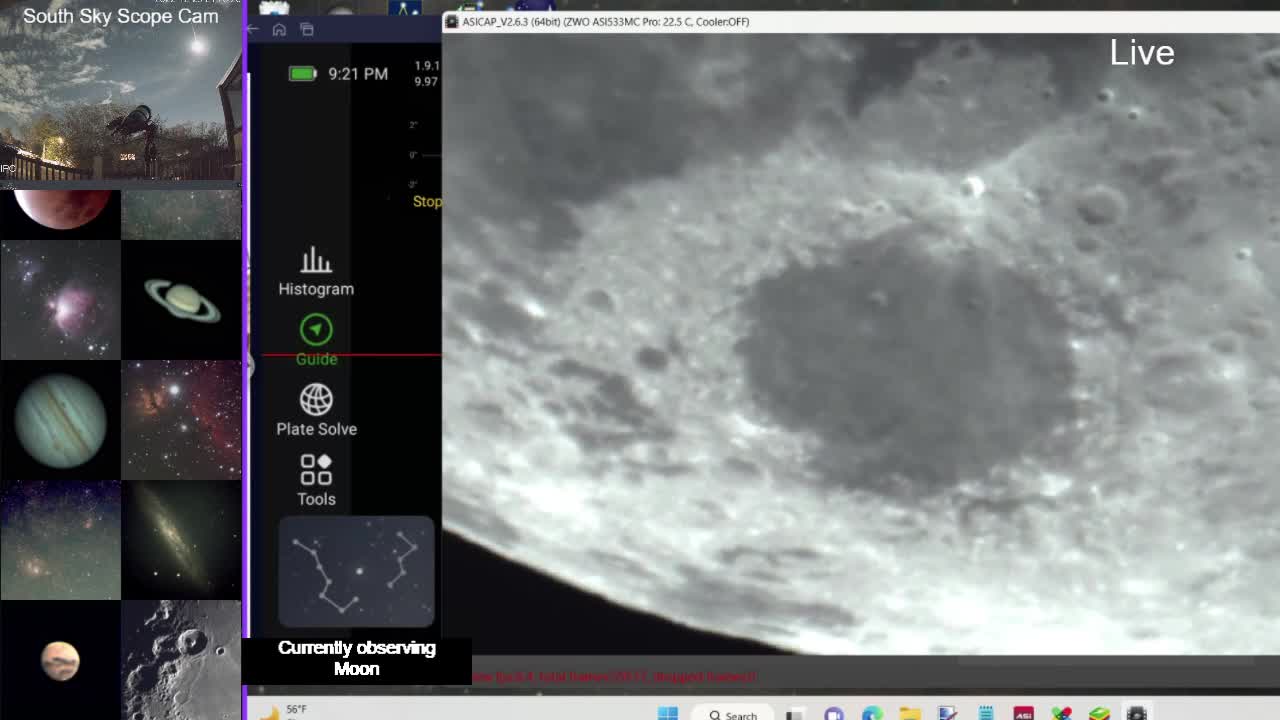Tap the Android back arrow
The height and width of the screenshot is (720, 1280).
click(x=253, y=30)
